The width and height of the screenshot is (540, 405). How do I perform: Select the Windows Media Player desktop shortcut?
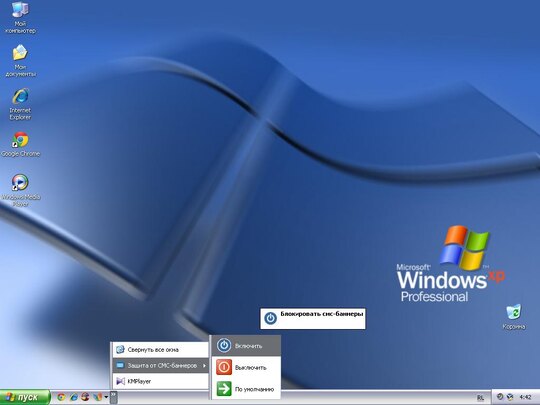(x=20, y=190)
